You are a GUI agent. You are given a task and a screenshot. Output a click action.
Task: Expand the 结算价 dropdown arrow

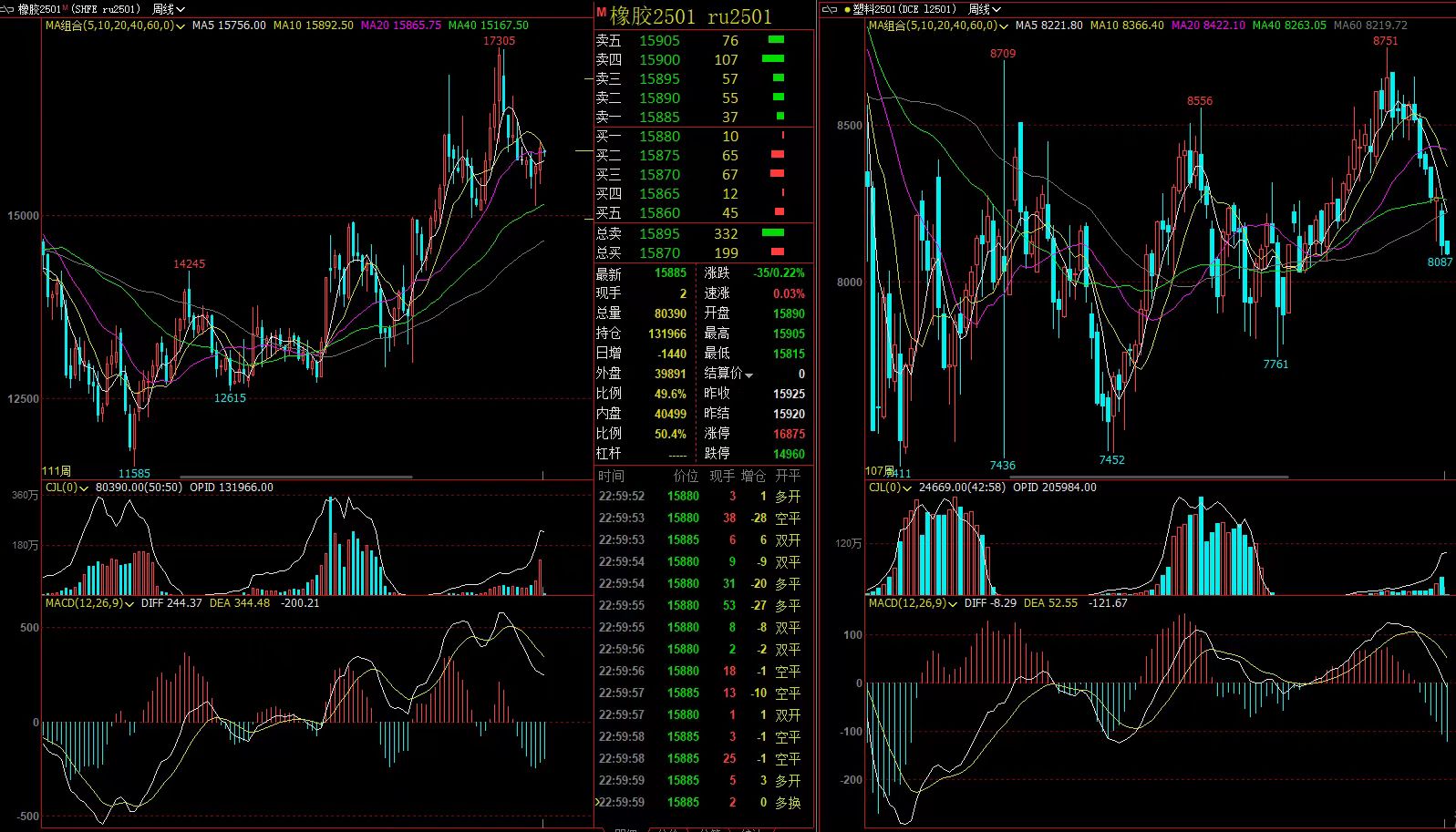click(x=749, y=375)
